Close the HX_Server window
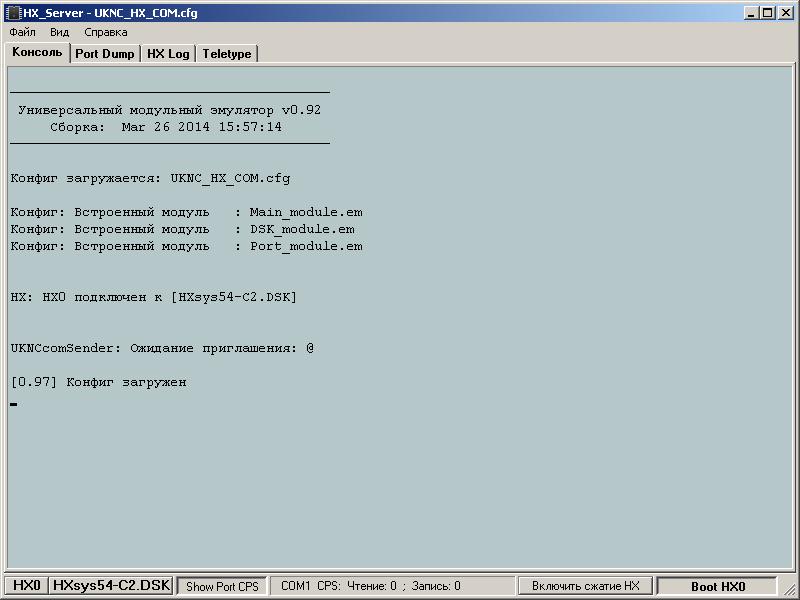 point(785,13)
